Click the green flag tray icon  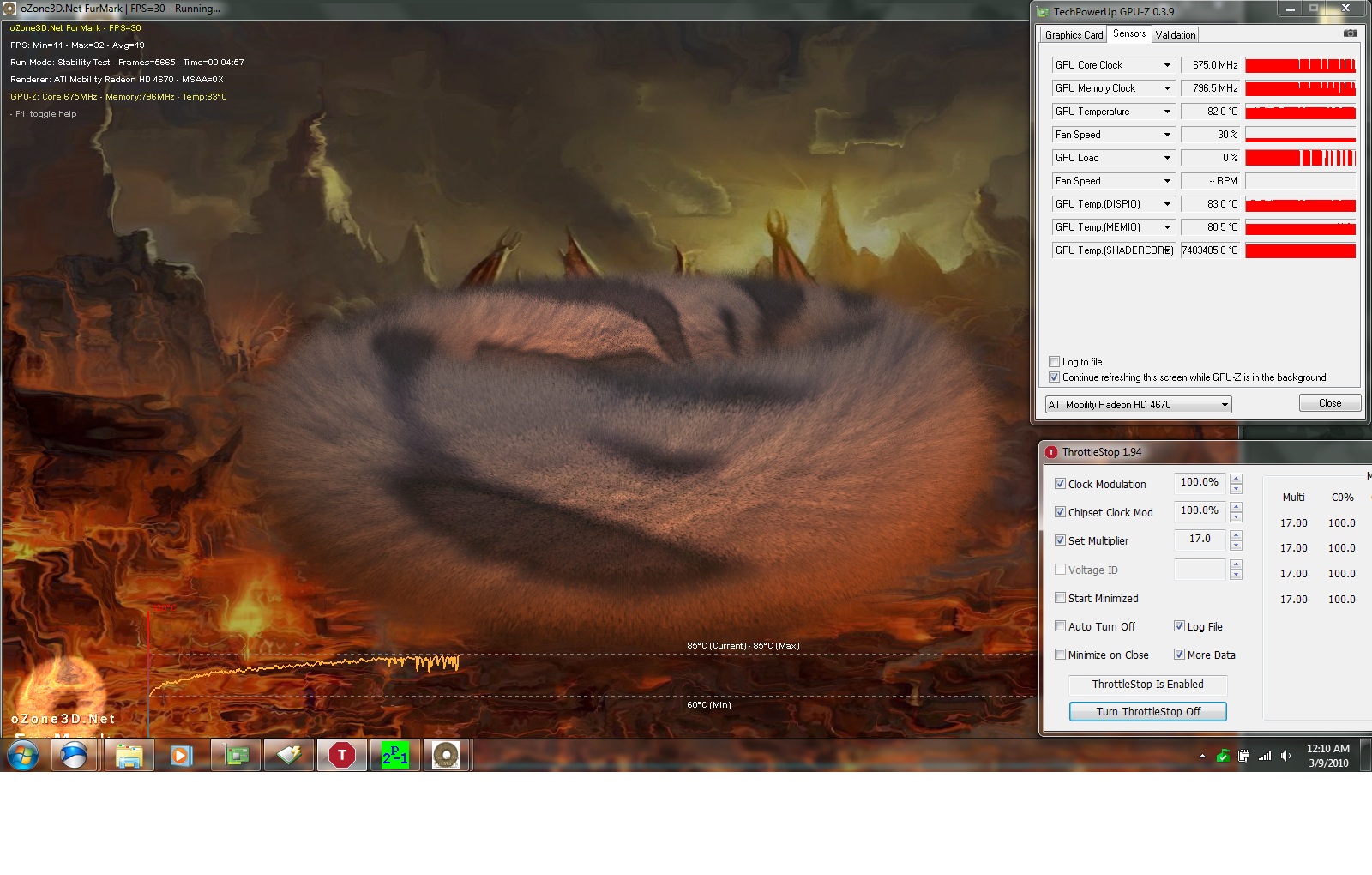(1223, 756)
